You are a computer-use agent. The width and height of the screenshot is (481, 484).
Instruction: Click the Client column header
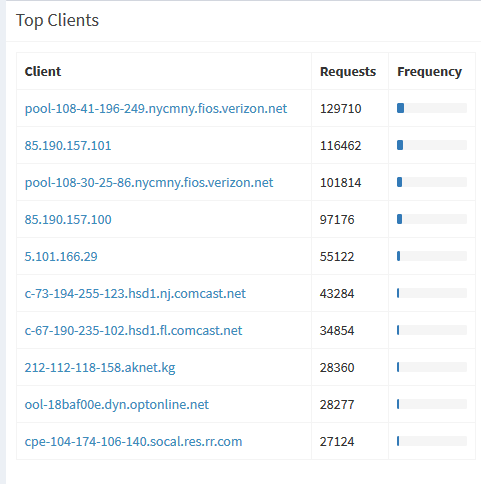coord(43,71)
